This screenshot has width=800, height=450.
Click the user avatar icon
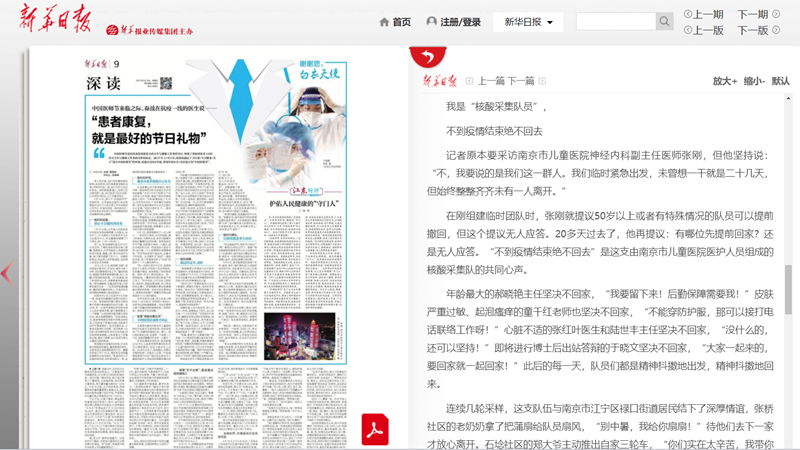[432, 21]
